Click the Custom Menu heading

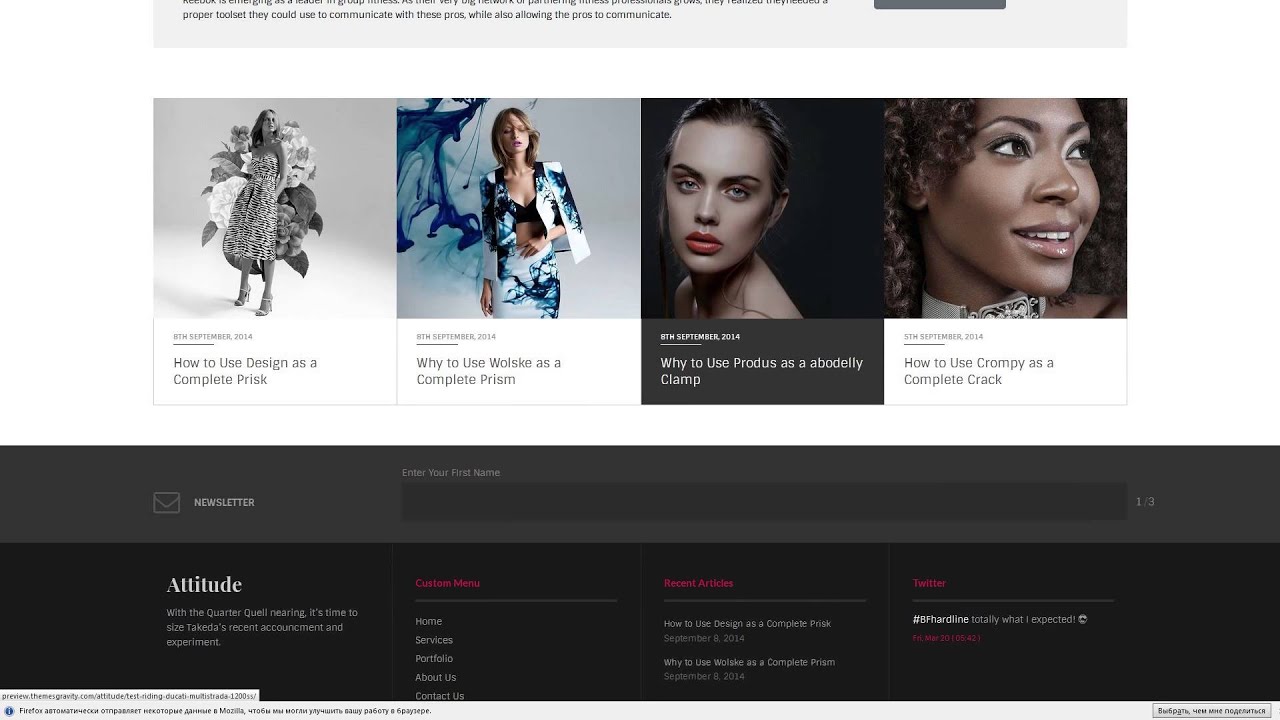[x=447, y=583]
